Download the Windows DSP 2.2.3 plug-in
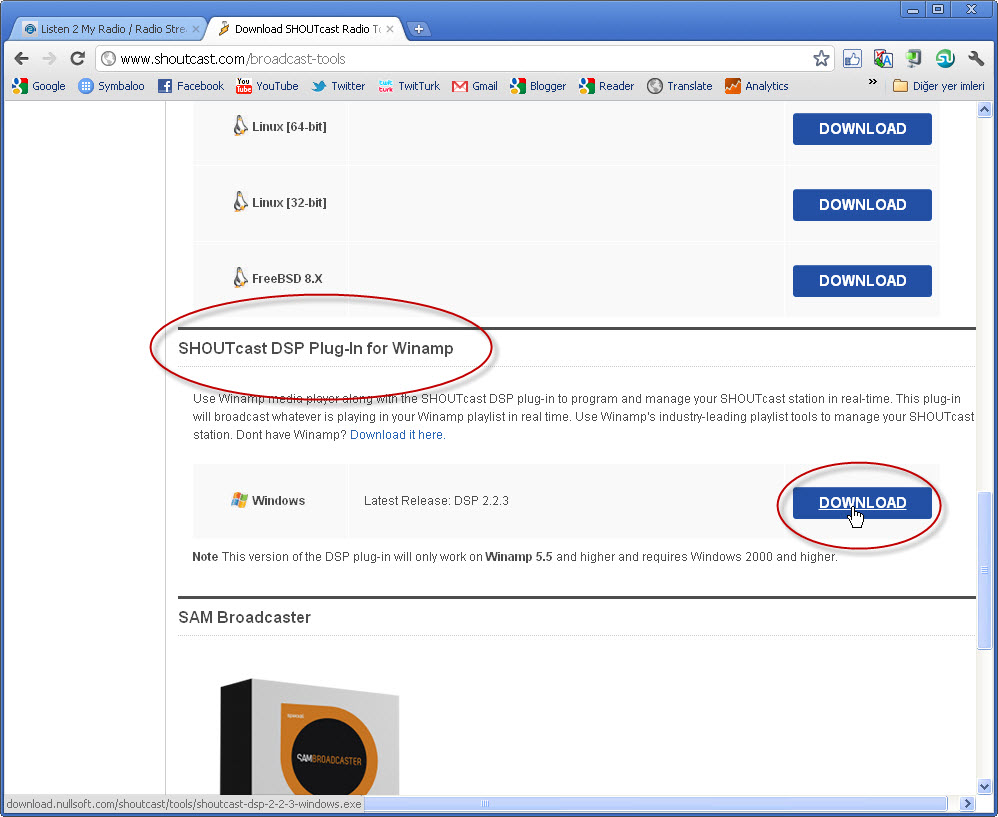 pyautogui.click(x=862, y=503)
